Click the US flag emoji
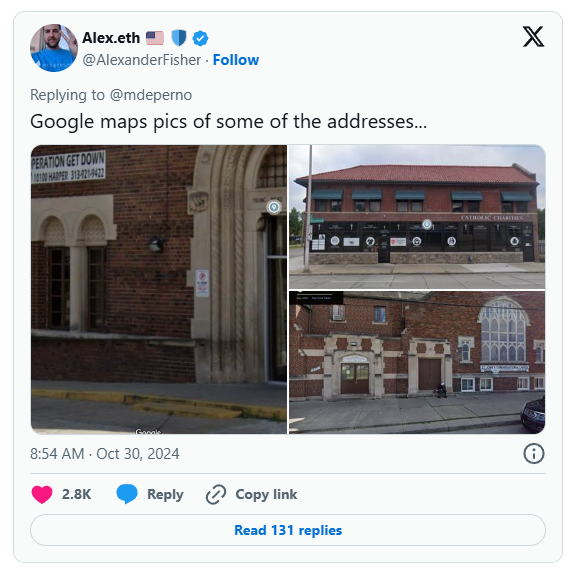Viewport: 575px width, 571px height. point(155,38)
